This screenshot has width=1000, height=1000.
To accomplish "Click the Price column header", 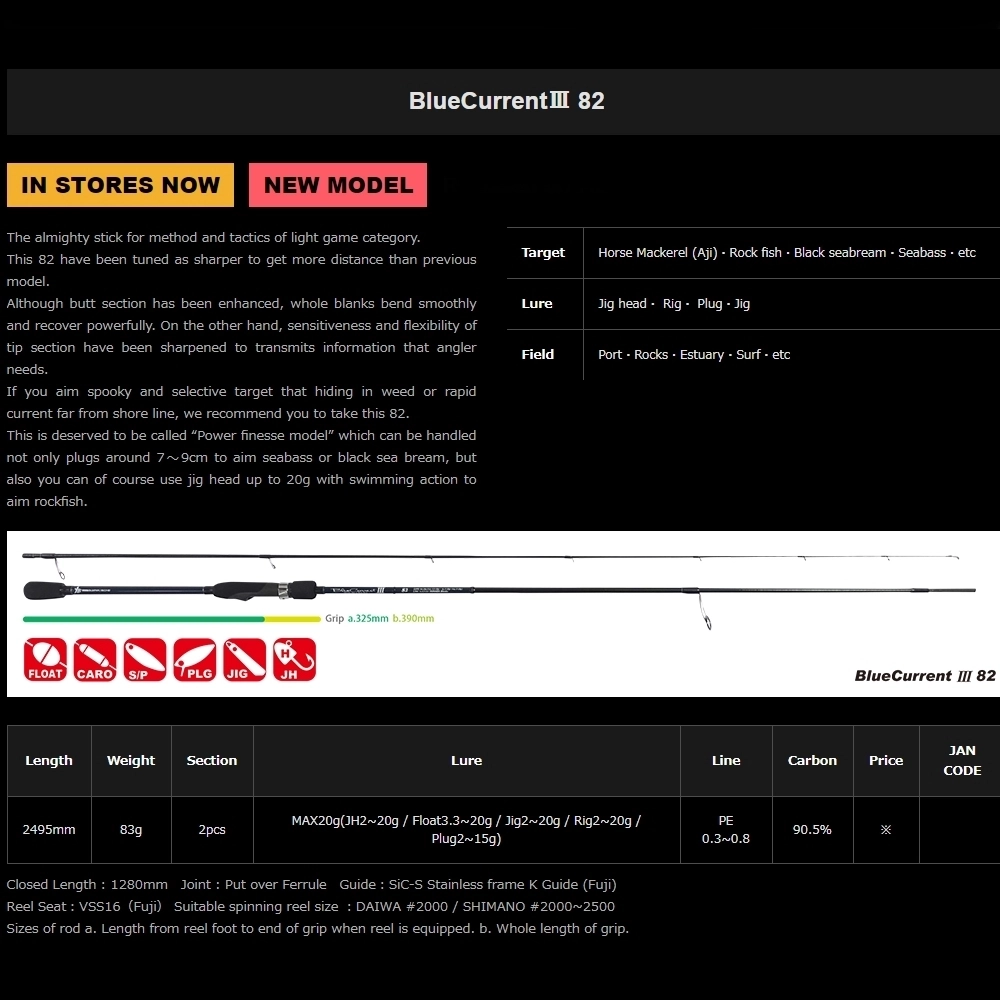I will click(886, 760).
